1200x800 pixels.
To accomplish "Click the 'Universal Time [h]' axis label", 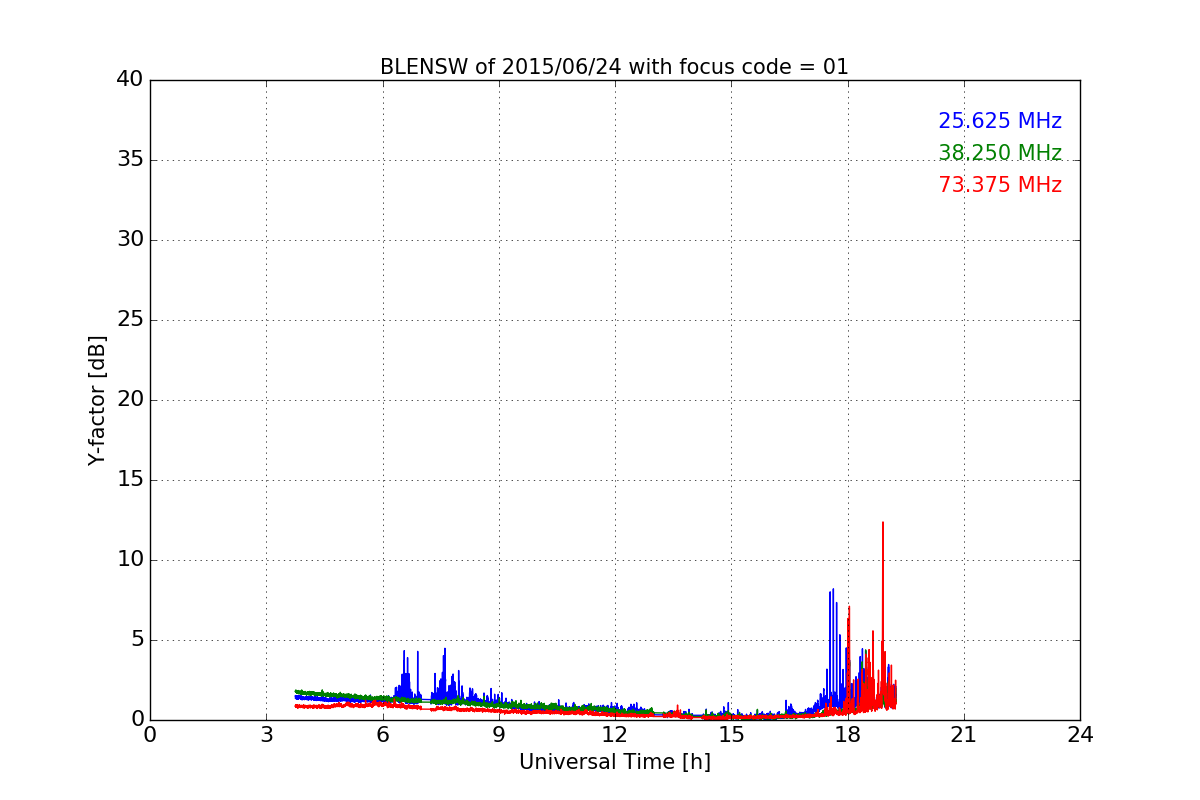I will [615, 762].
